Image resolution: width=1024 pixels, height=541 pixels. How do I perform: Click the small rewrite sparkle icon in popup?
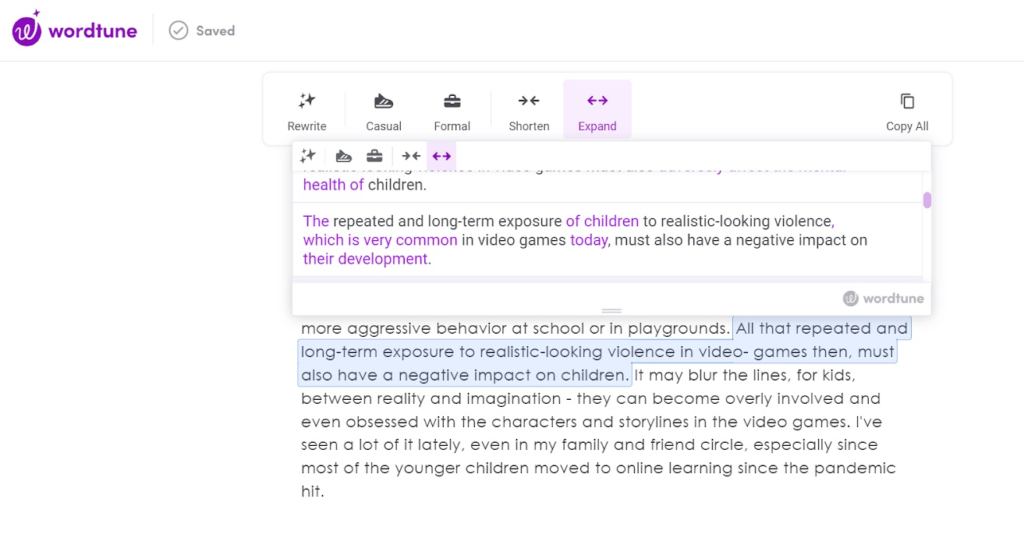(308, 156)
